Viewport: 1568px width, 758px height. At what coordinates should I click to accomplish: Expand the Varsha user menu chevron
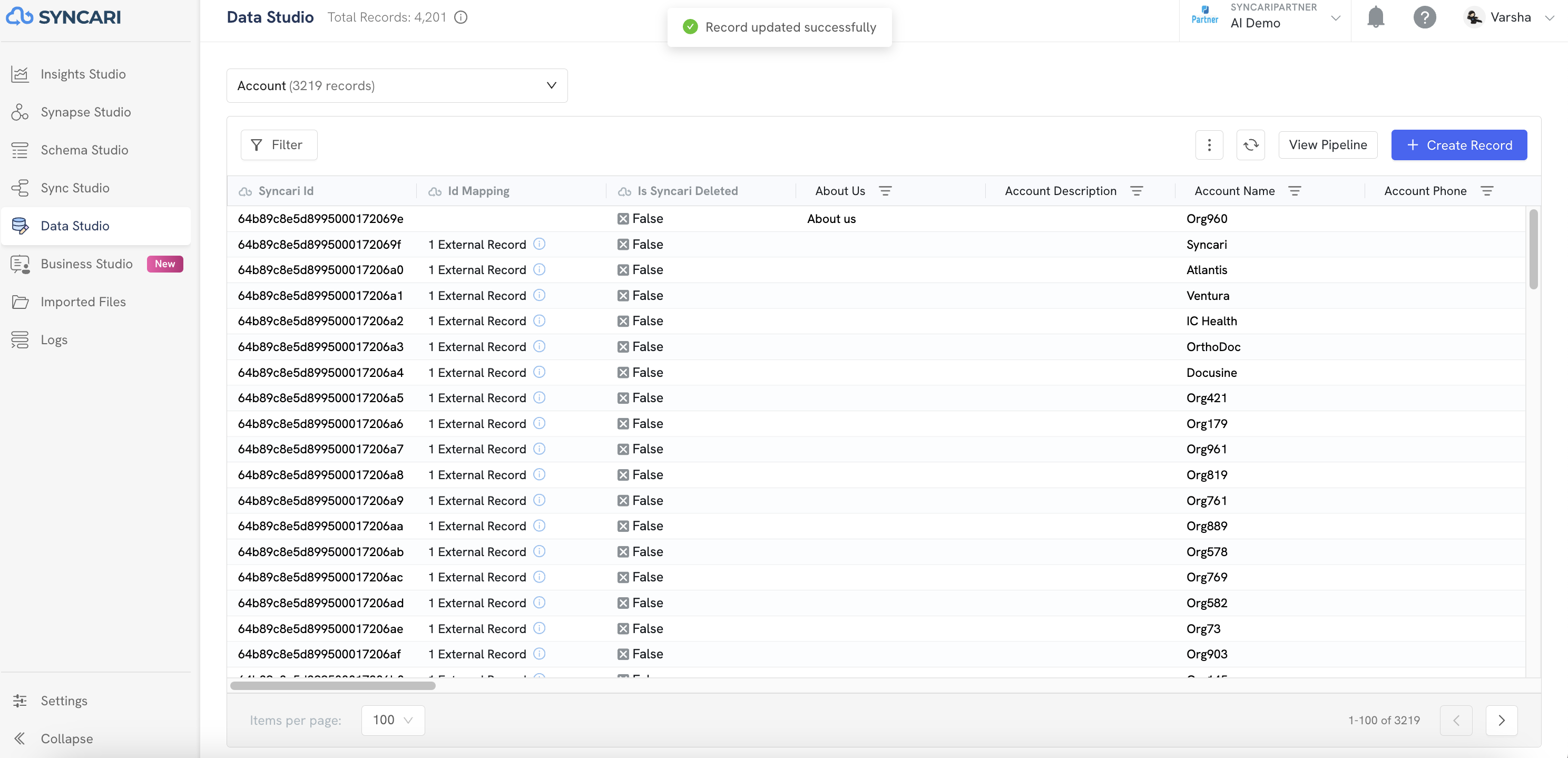[x=1550, y=18]
